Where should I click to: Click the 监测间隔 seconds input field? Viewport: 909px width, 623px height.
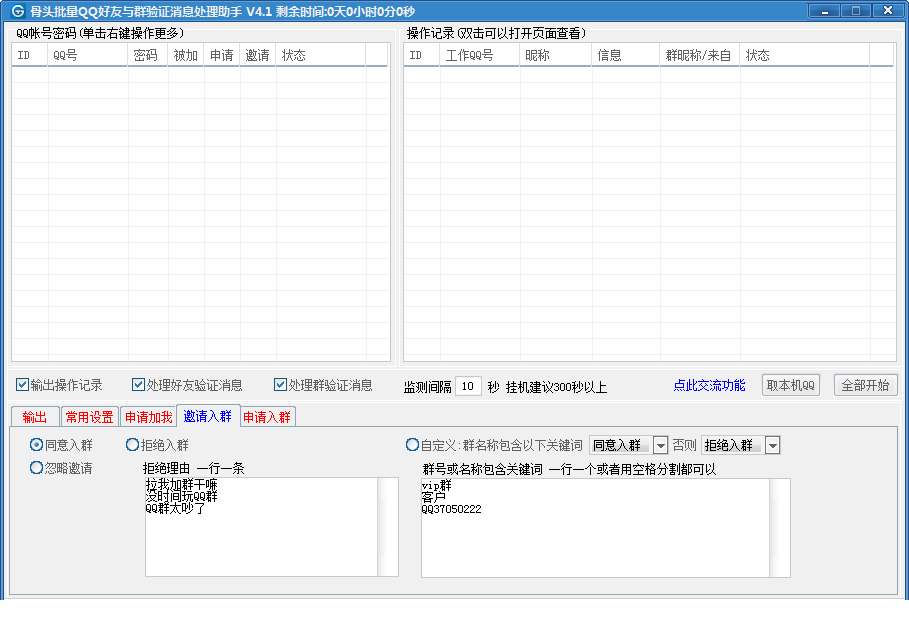[x=468, y=386]
